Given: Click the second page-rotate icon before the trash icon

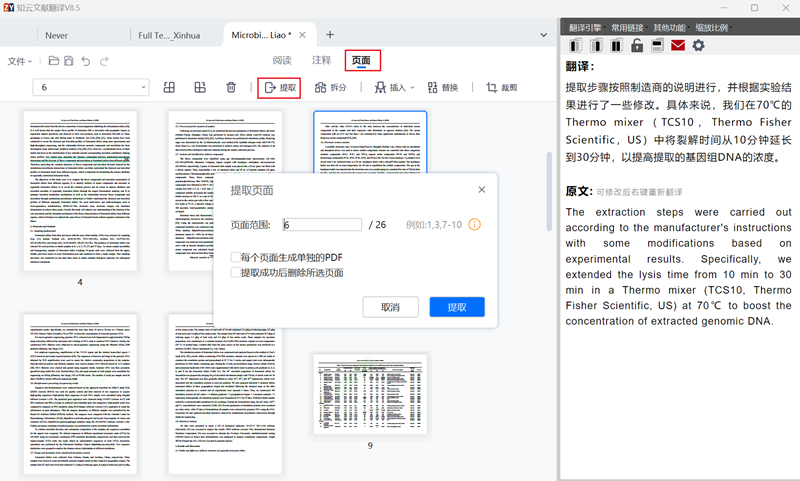Looking at the screenshot, I should coord(200,87).
